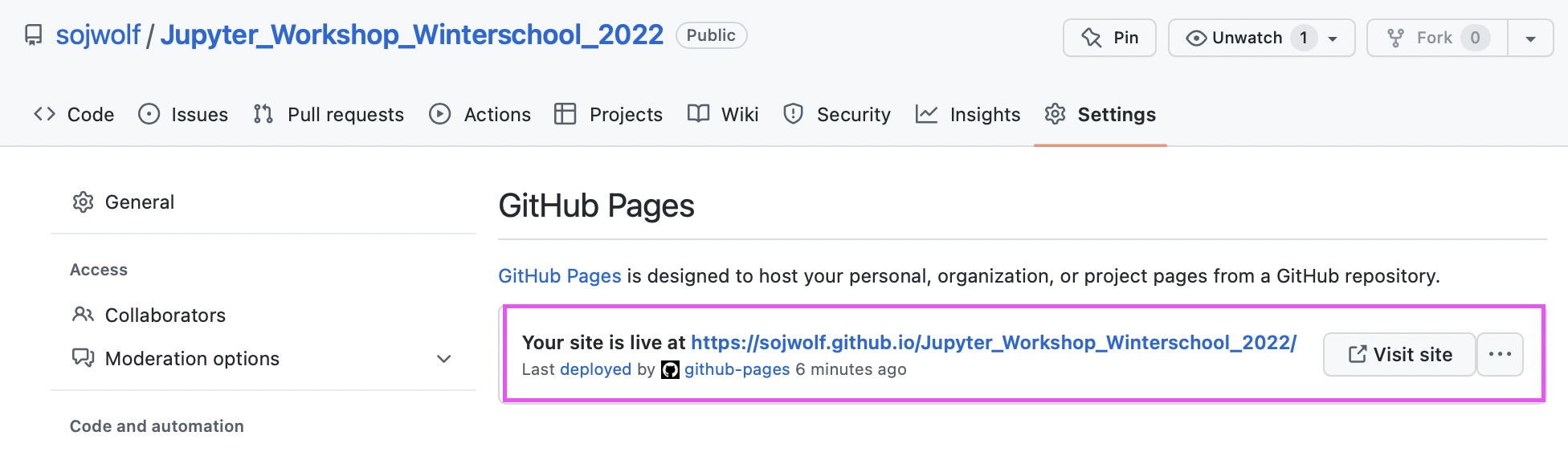Go to the Pull requests tab
1568x456 pixels.
pos(329,114)
